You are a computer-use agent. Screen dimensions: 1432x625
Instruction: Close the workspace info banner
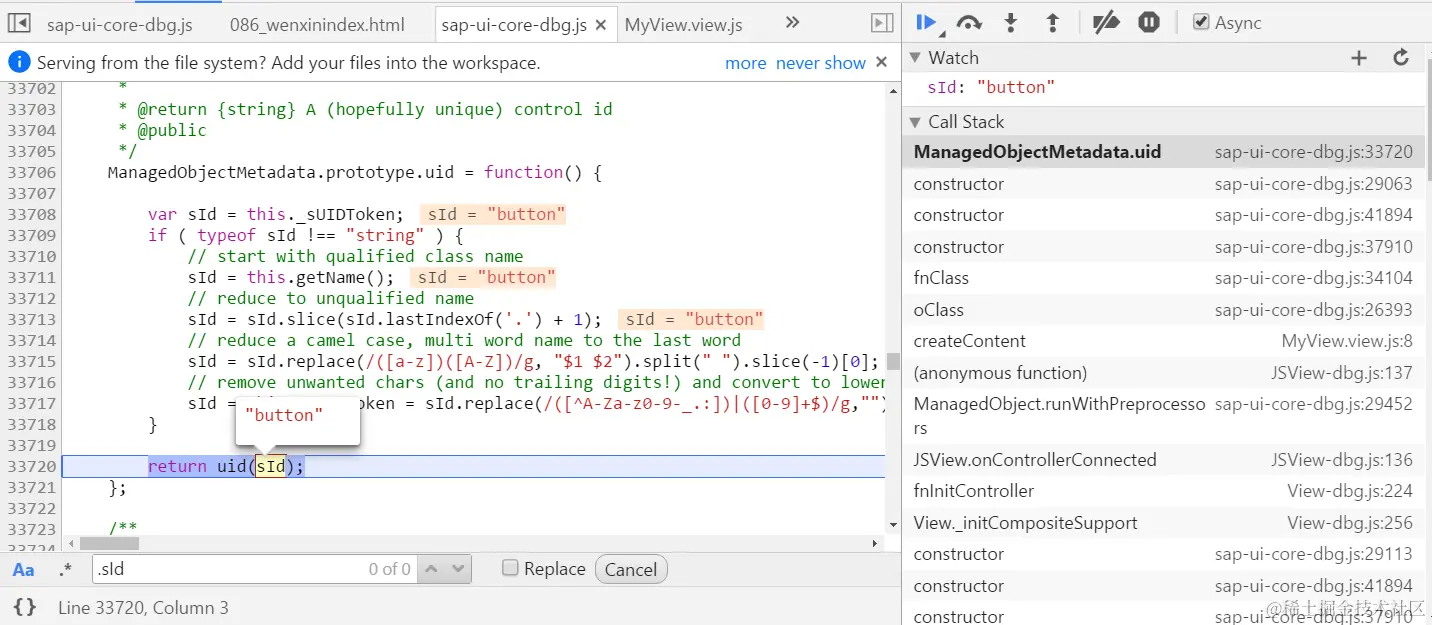[x=881, y=62]
